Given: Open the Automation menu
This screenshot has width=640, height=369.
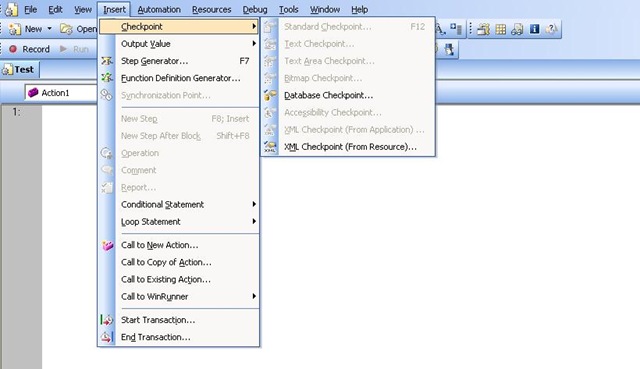Looking at the screenshot, I should point(159,9).
